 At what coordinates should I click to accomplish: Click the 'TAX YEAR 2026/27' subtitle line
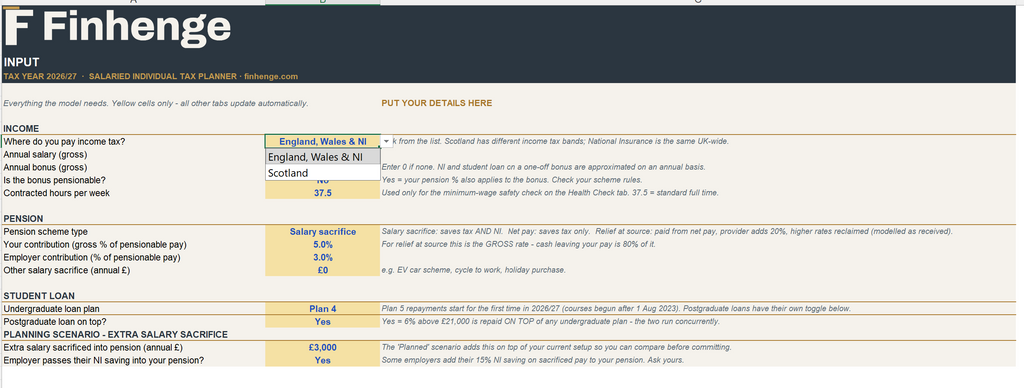[x=150, y=76]
